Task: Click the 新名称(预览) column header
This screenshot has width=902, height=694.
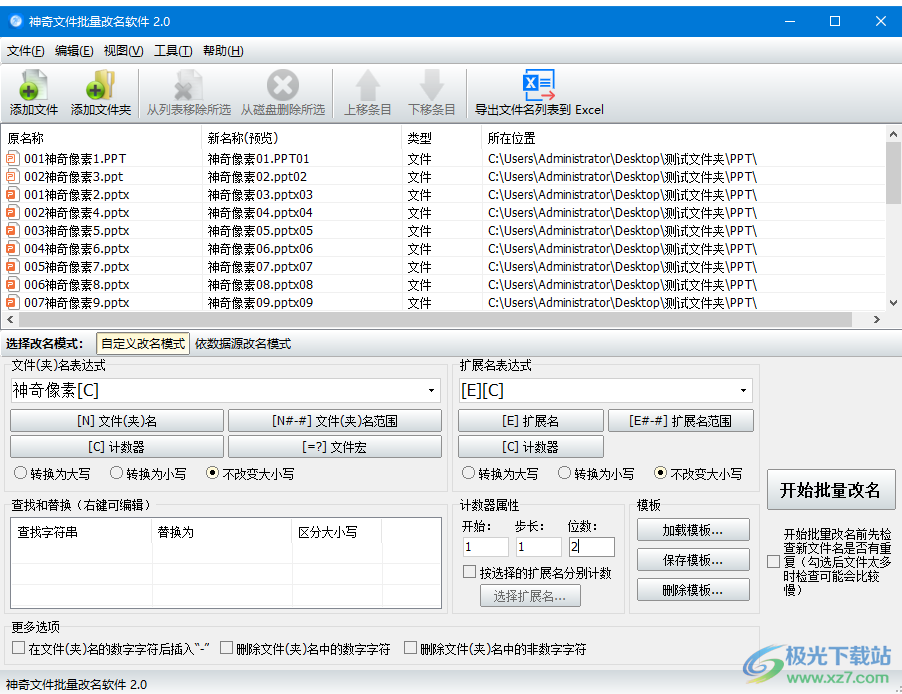Action: coord(302,138)
